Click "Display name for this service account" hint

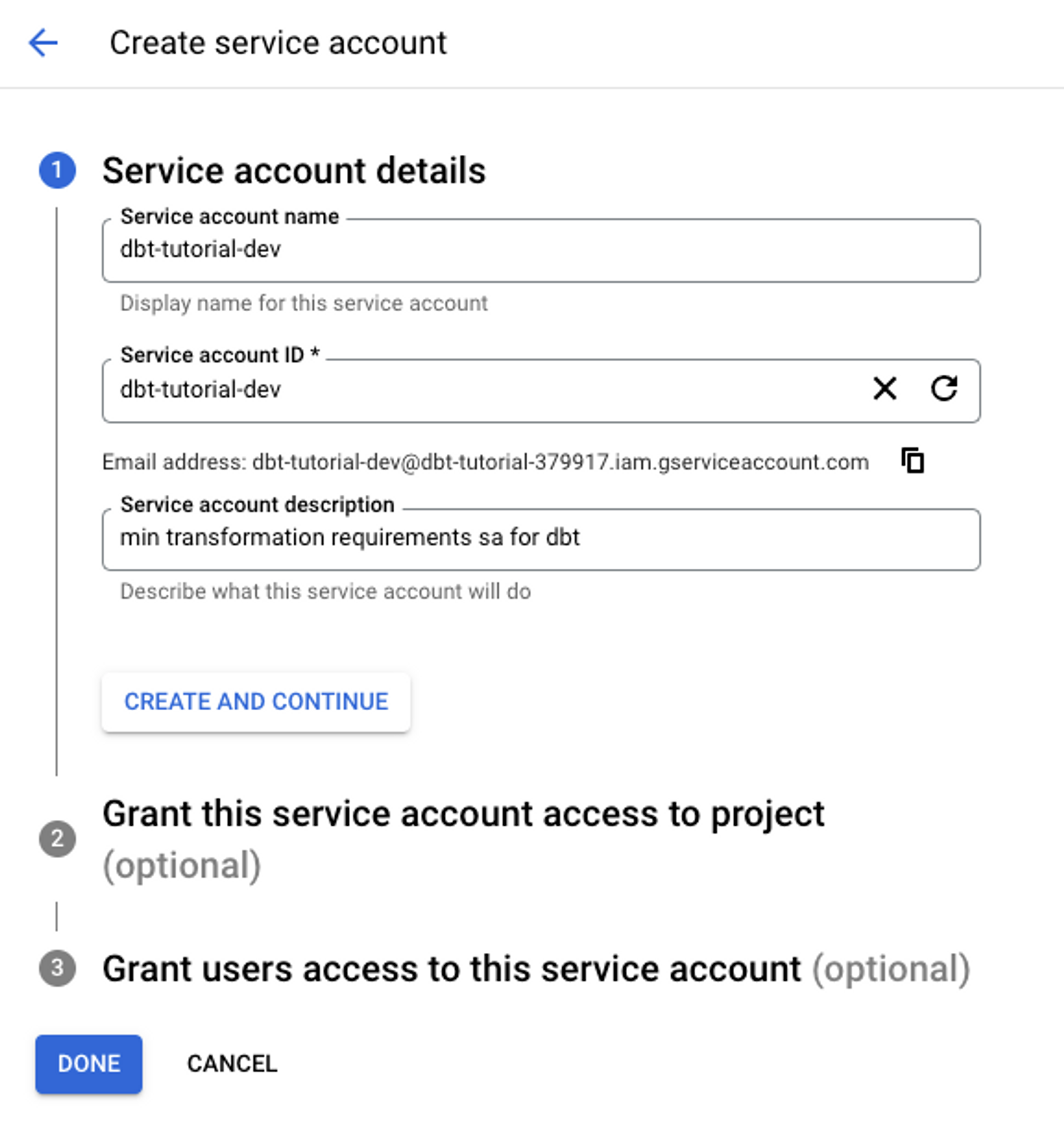(304, 303)
